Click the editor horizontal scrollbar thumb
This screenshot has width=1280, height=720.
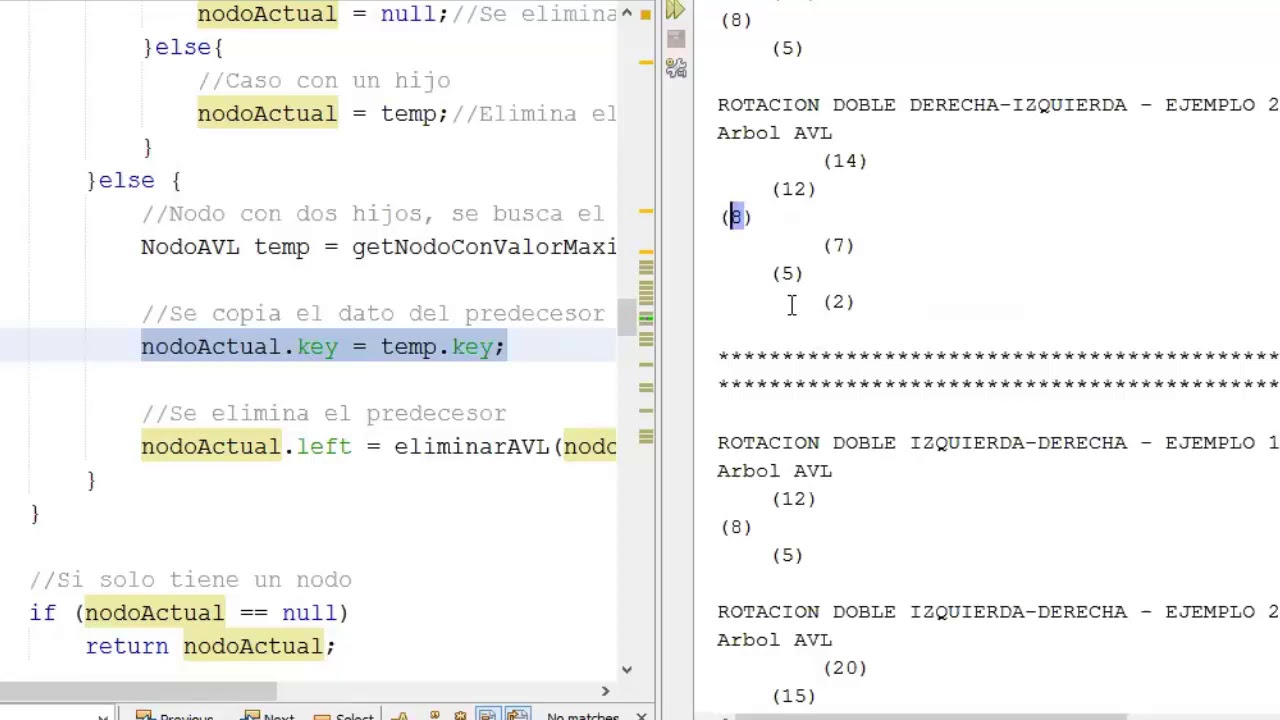tap(138, 691)
